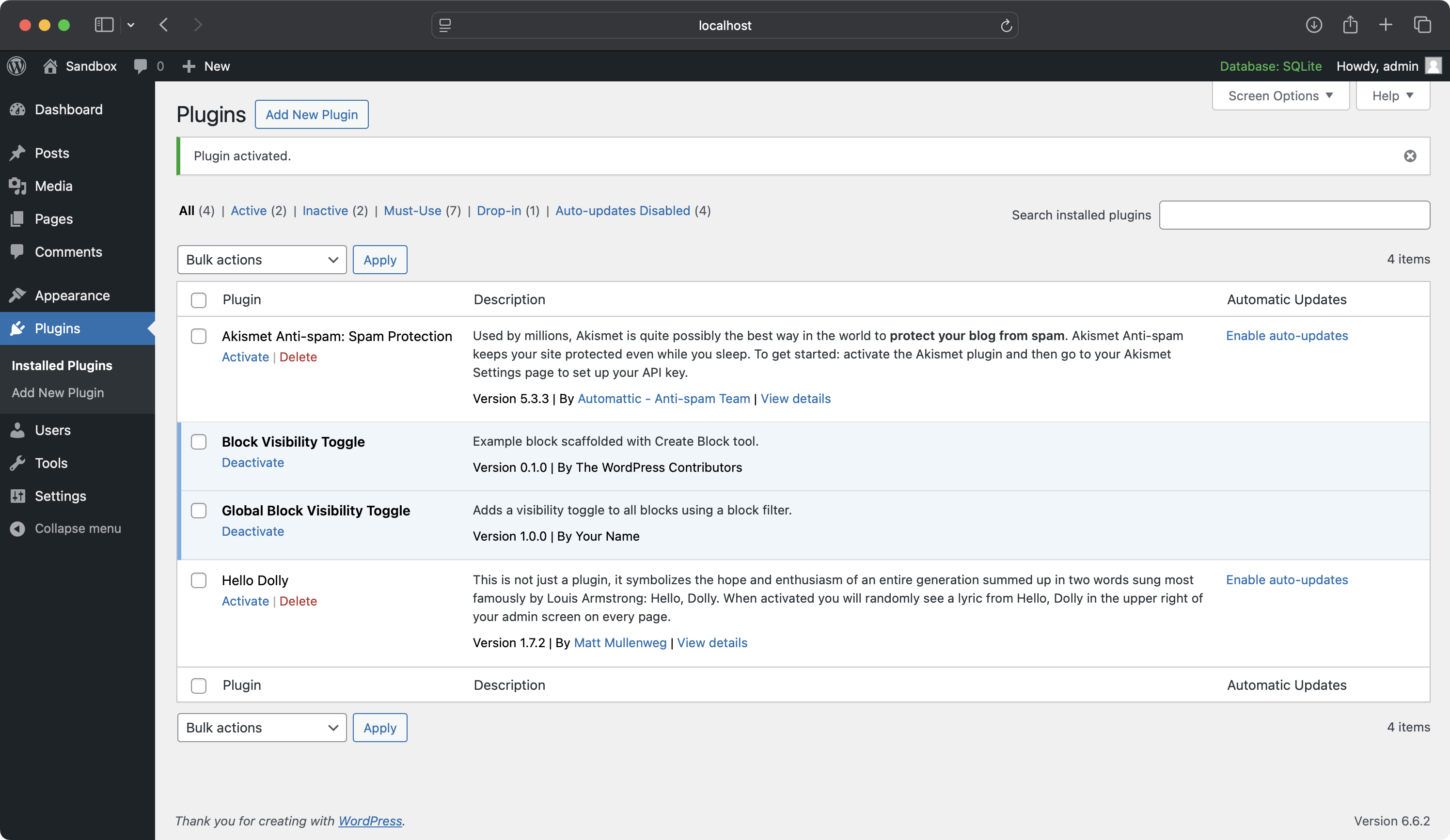Click the Media menu icon
This screenshot has width=1450, height=840.
(x=20, y=186)
